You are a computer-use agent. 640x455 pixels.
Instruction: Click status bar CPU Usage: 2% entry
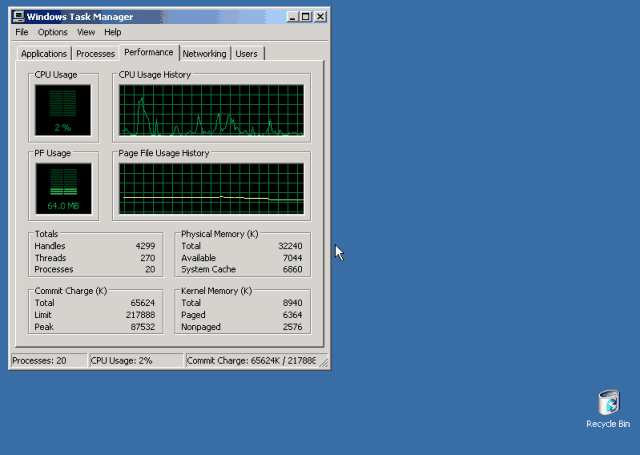tap(136, 361)
